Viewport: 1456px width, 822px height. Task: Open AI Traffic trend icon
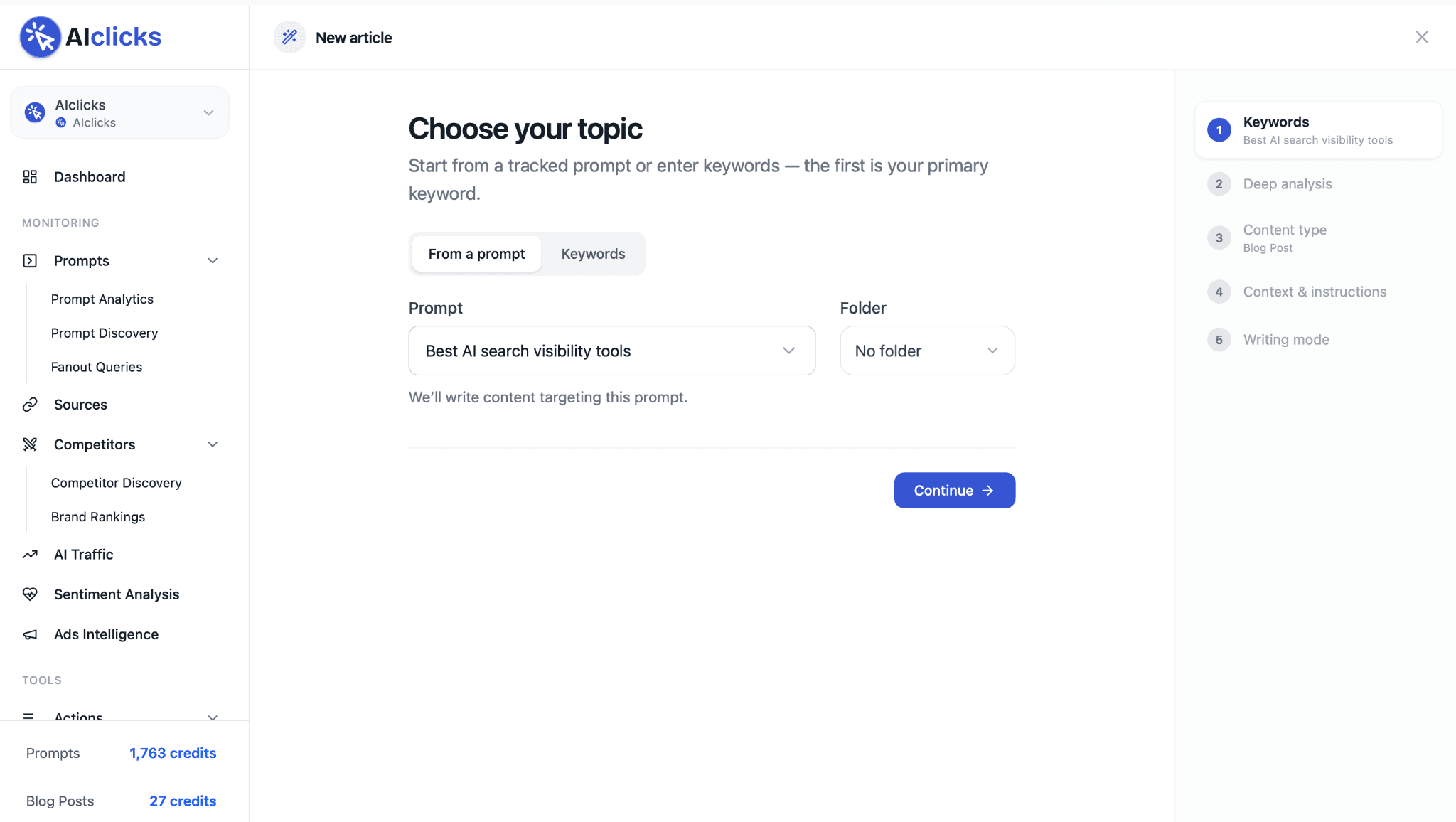[x=30, y=555]
